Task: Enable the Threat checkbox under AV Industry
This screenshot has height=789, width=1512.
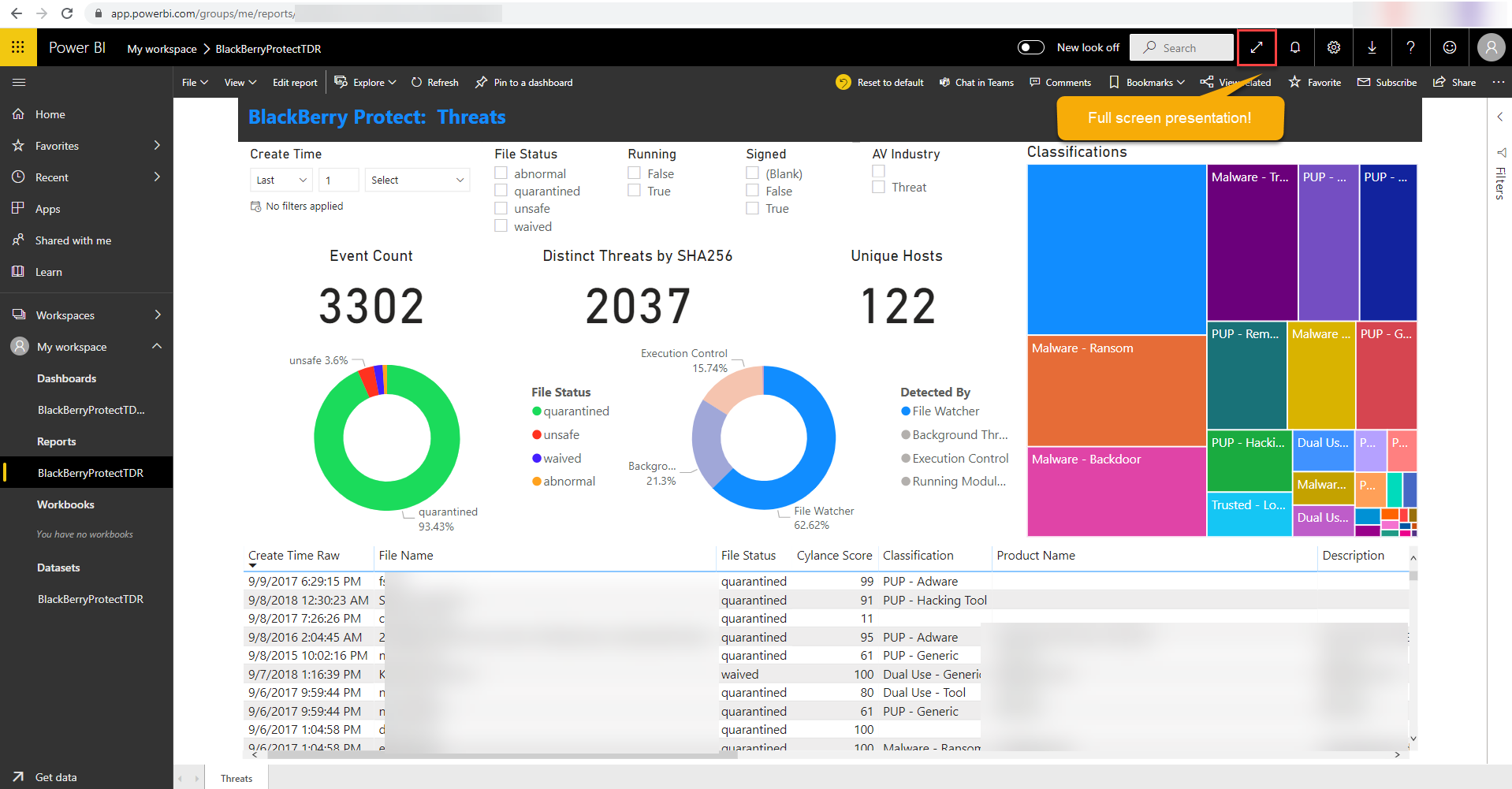Action: 878,187
